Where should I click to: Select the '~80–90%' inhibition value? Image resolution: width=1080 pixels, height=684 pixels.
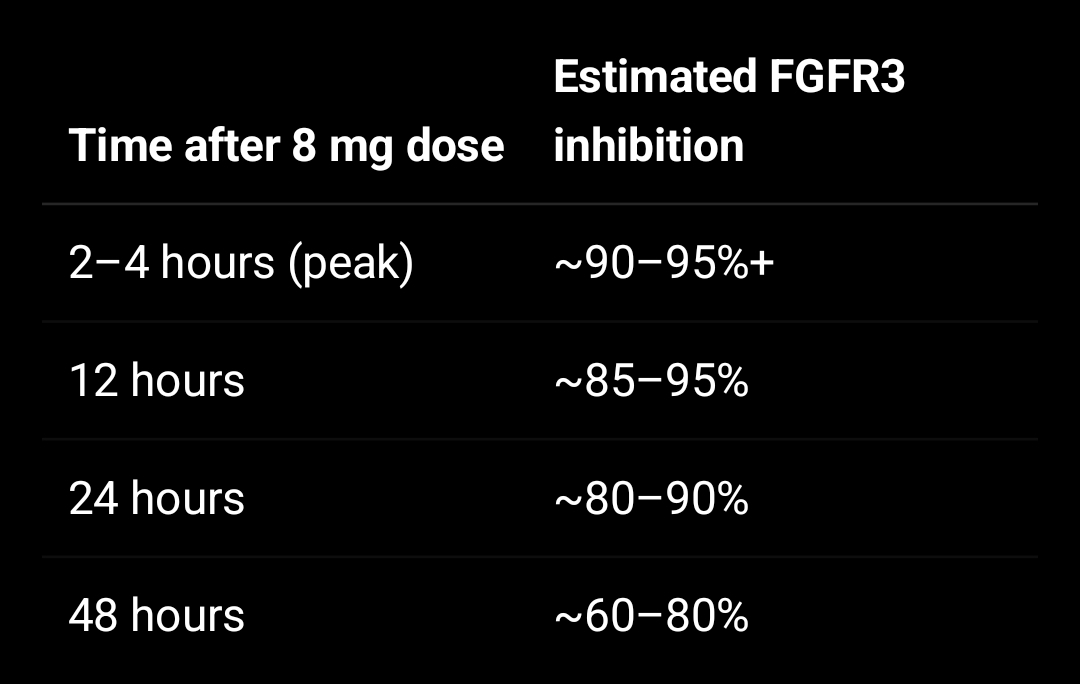[651, 498]
